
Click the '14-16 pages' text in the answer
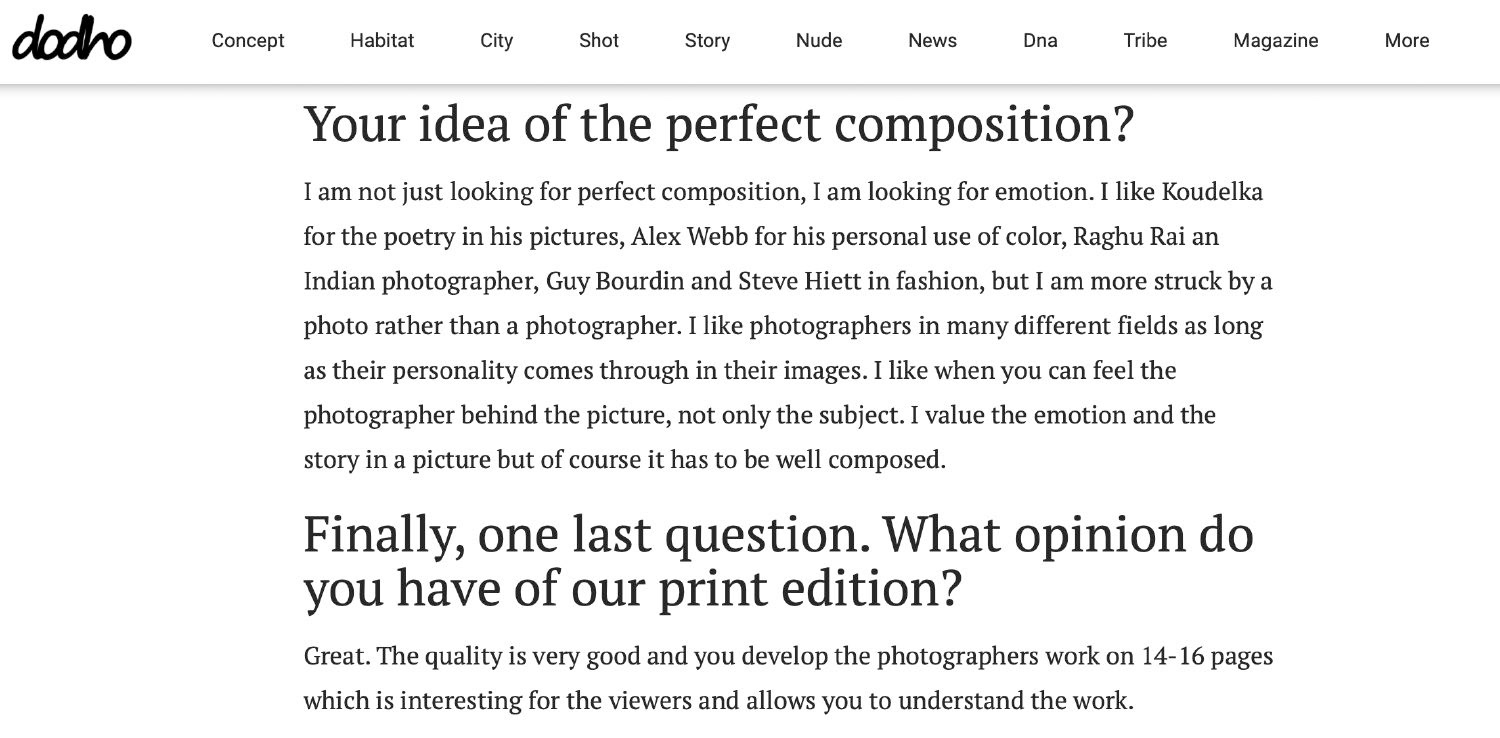pyautogui.click(x=1207, y=657)
